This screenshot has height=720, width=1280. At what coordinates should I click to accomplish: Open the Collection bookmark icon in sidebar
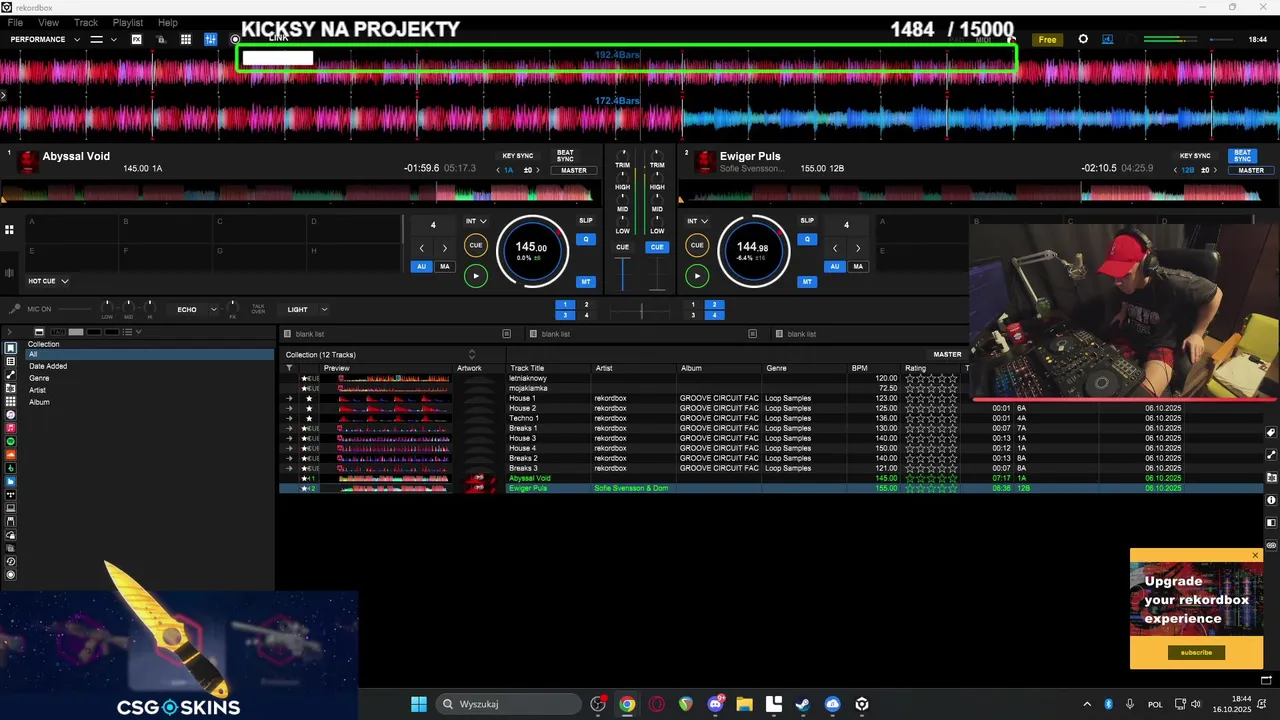(11, 348)
